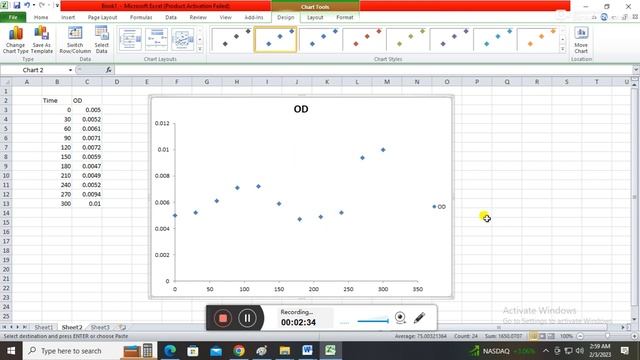Screen dimensions: 640x360
Task: Click the formula bar input
Action: [373, 70]
